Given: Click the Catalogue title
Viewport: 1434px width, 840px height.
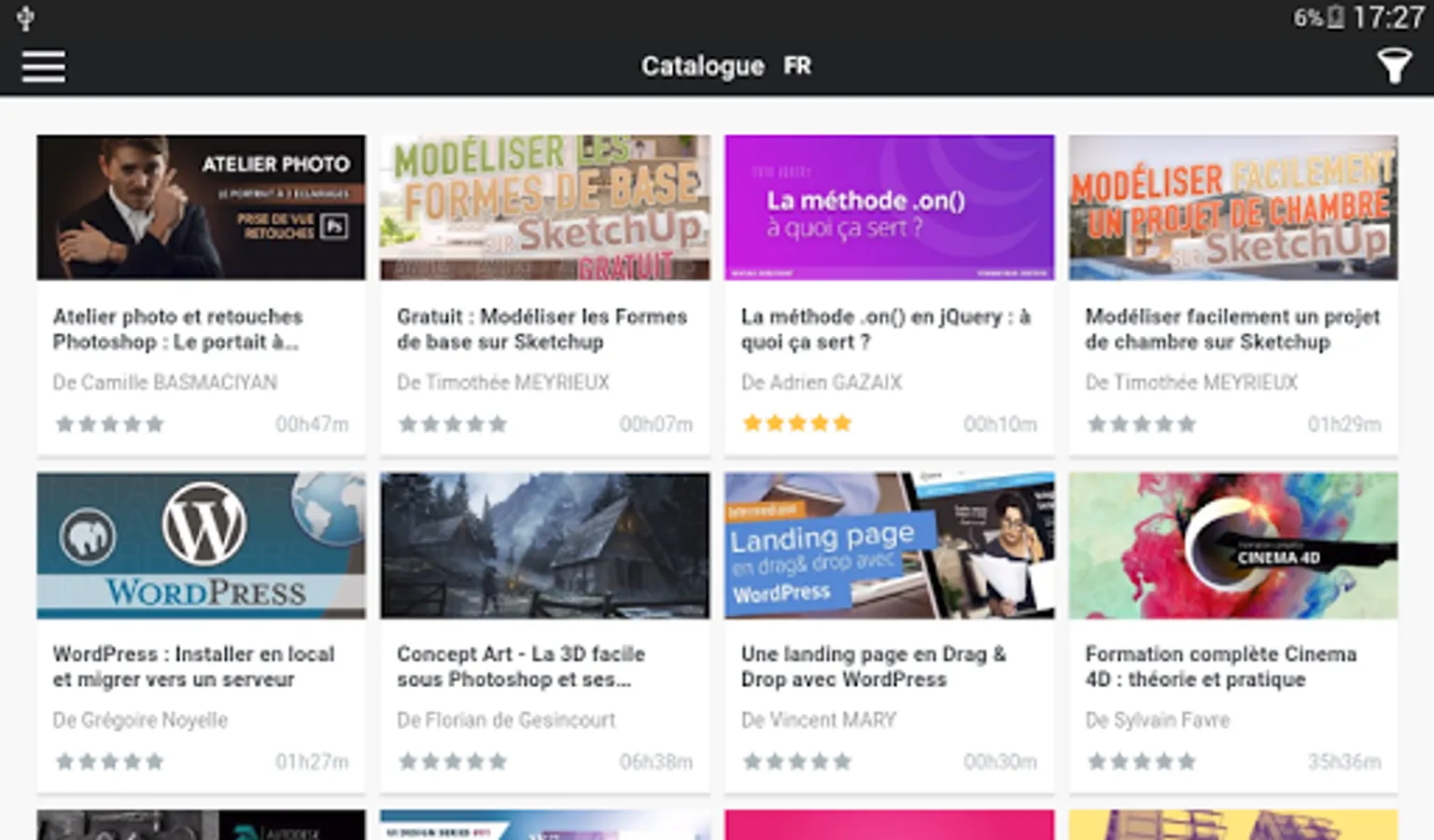Looking at the screenshot, I should point(702,66).
